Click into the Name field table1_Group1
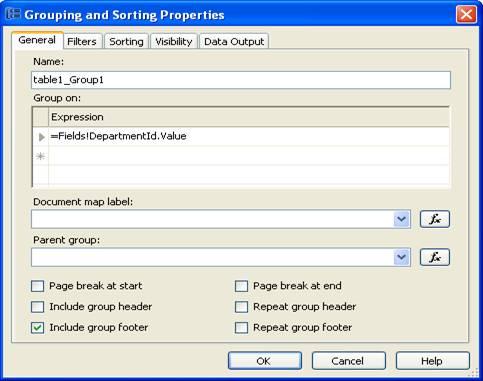 pyautogui.click(x=241, y=80)
